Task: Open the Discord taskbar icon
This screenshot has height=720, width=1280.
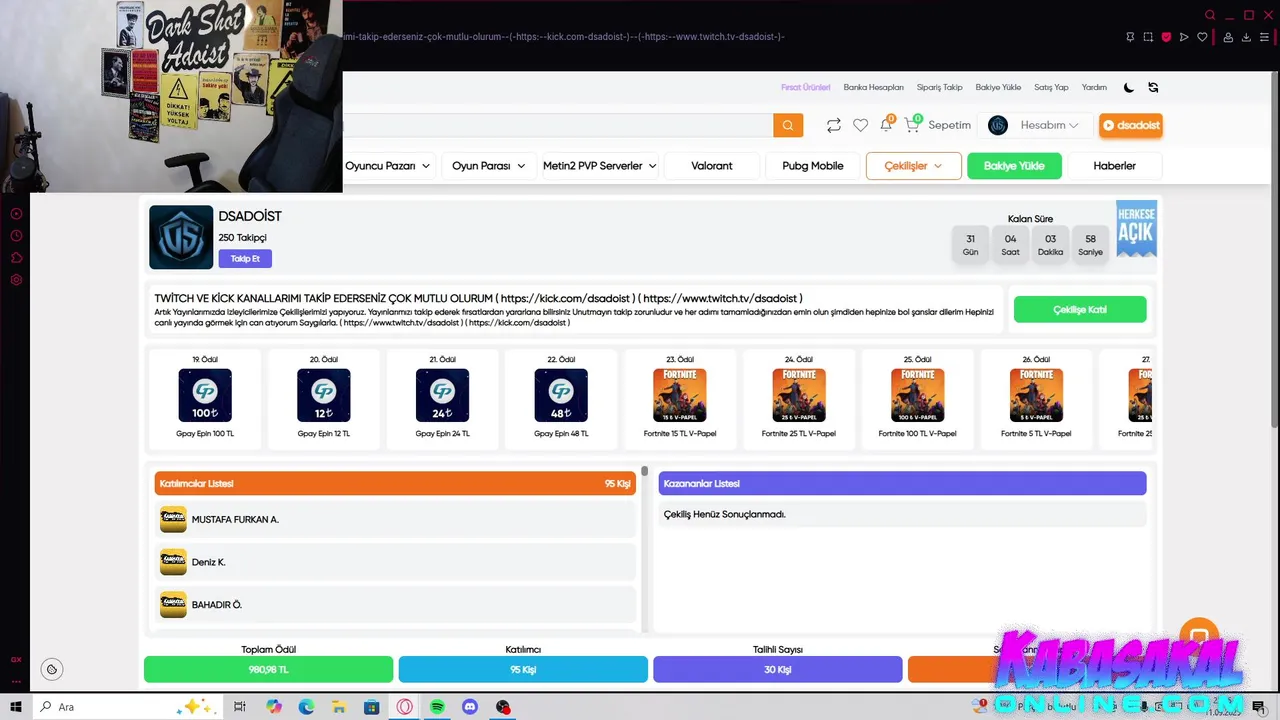Action: click(x=470, y=707)
